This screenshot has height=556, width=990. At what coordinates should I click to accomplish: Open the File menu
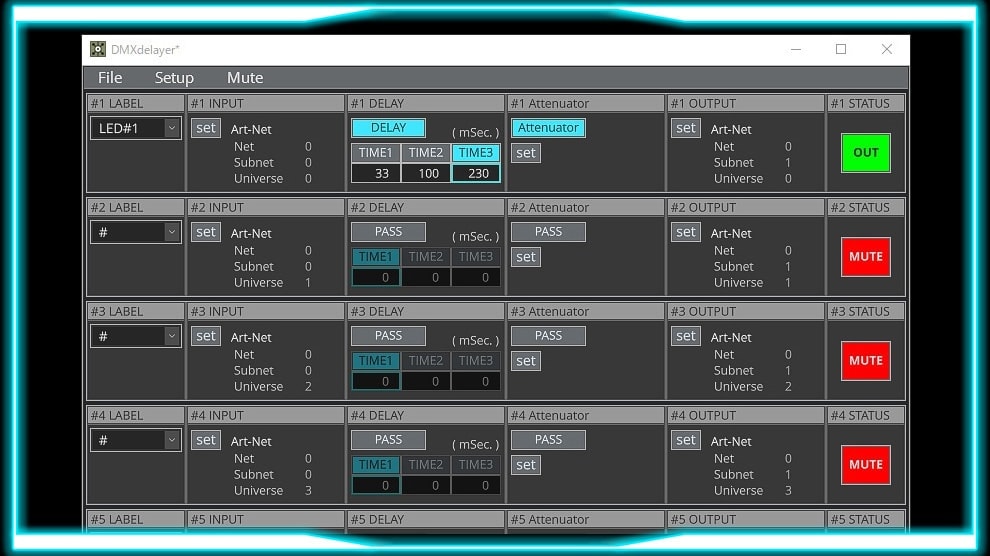click(110, 78)
